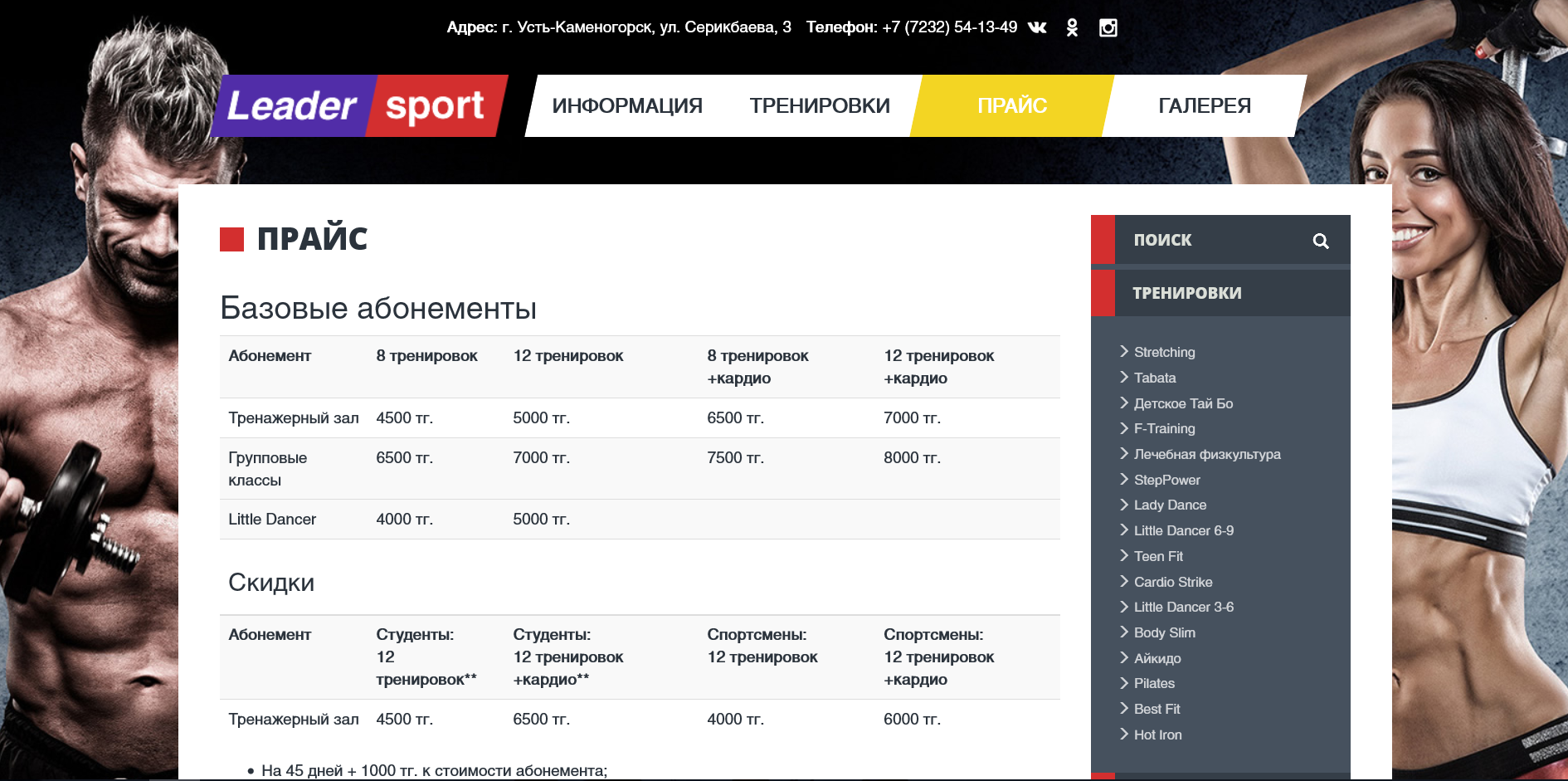Click the address text Усть-Каменогорск
The image size is (1568, 781).
(585, 27)
